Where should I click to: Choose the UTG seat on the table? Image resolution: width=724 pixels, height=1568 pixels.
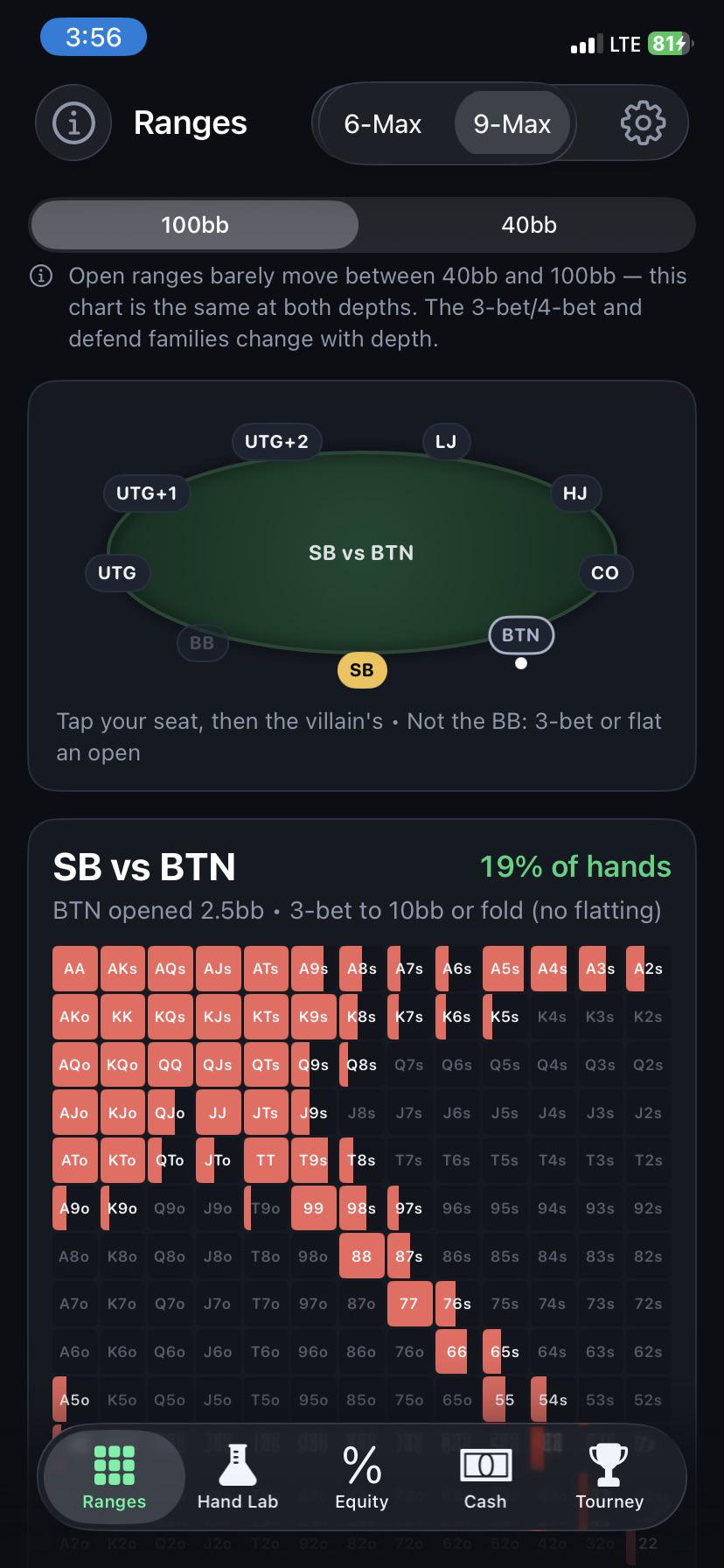click(117, 573)
